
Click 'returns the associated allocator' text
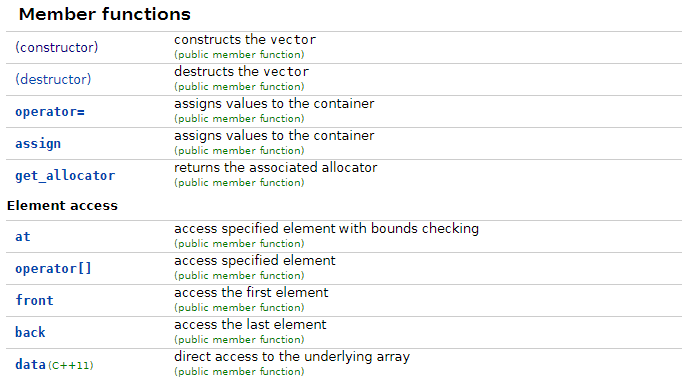tap(275, 168)
